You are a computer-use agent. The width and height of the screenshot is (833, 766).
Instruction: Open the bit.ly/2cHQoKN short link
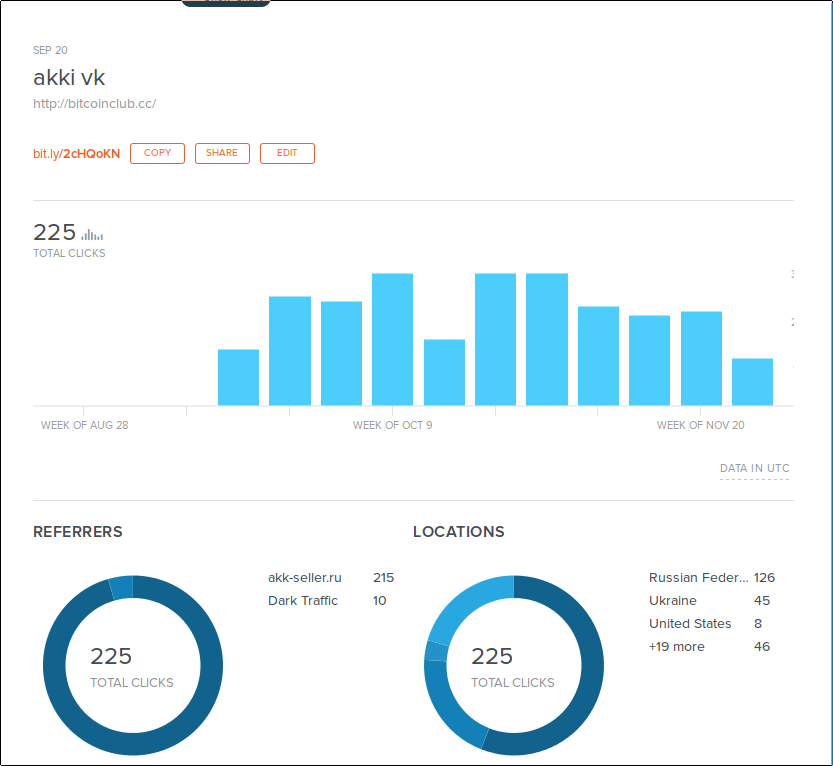coord(76,154)
